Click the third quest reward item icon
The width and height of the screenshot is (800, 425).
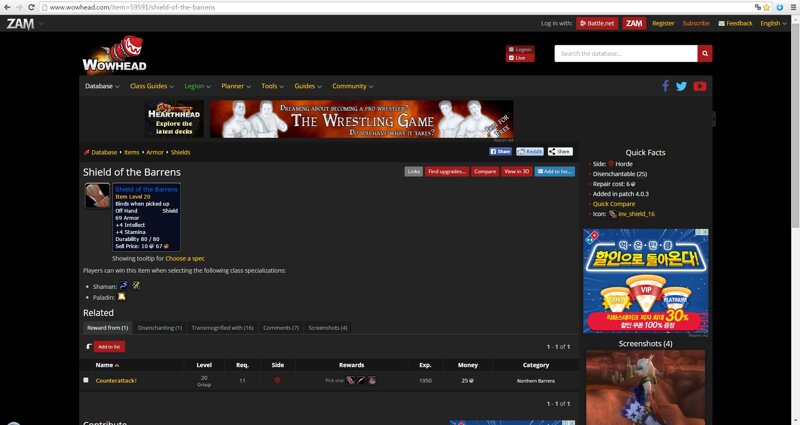372,380
